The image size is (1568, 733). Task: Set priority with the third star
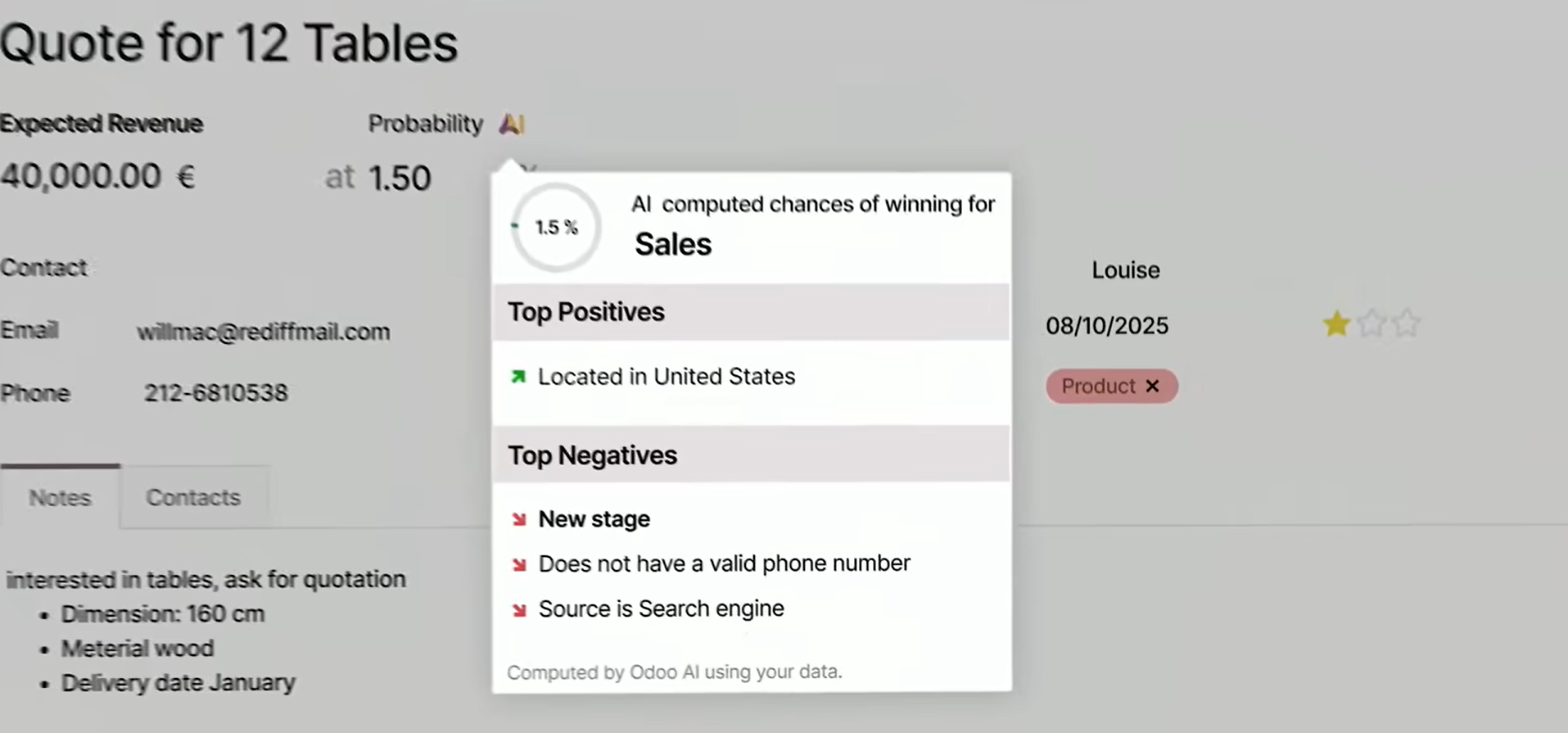pos(1406,324)
